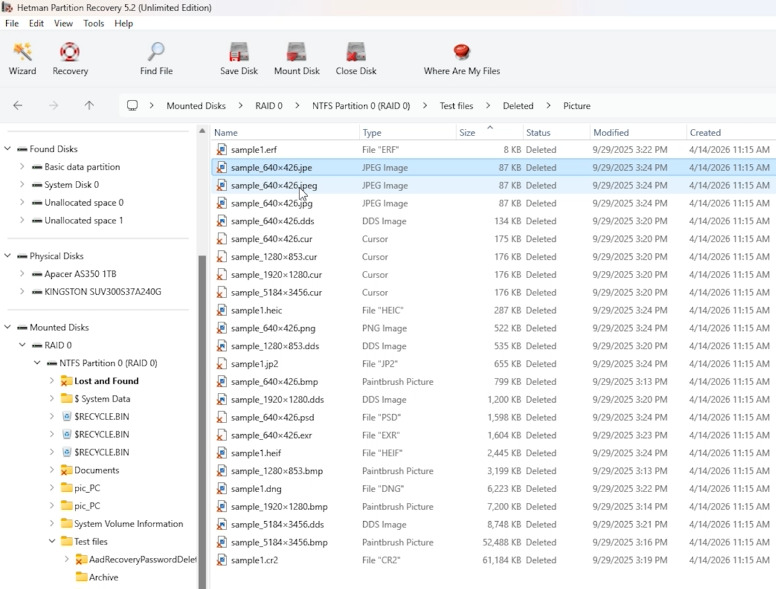Screen dimensions: 776x589
Task: Go to NTFS Partition 0 breadcrumb
Action: 361,105
